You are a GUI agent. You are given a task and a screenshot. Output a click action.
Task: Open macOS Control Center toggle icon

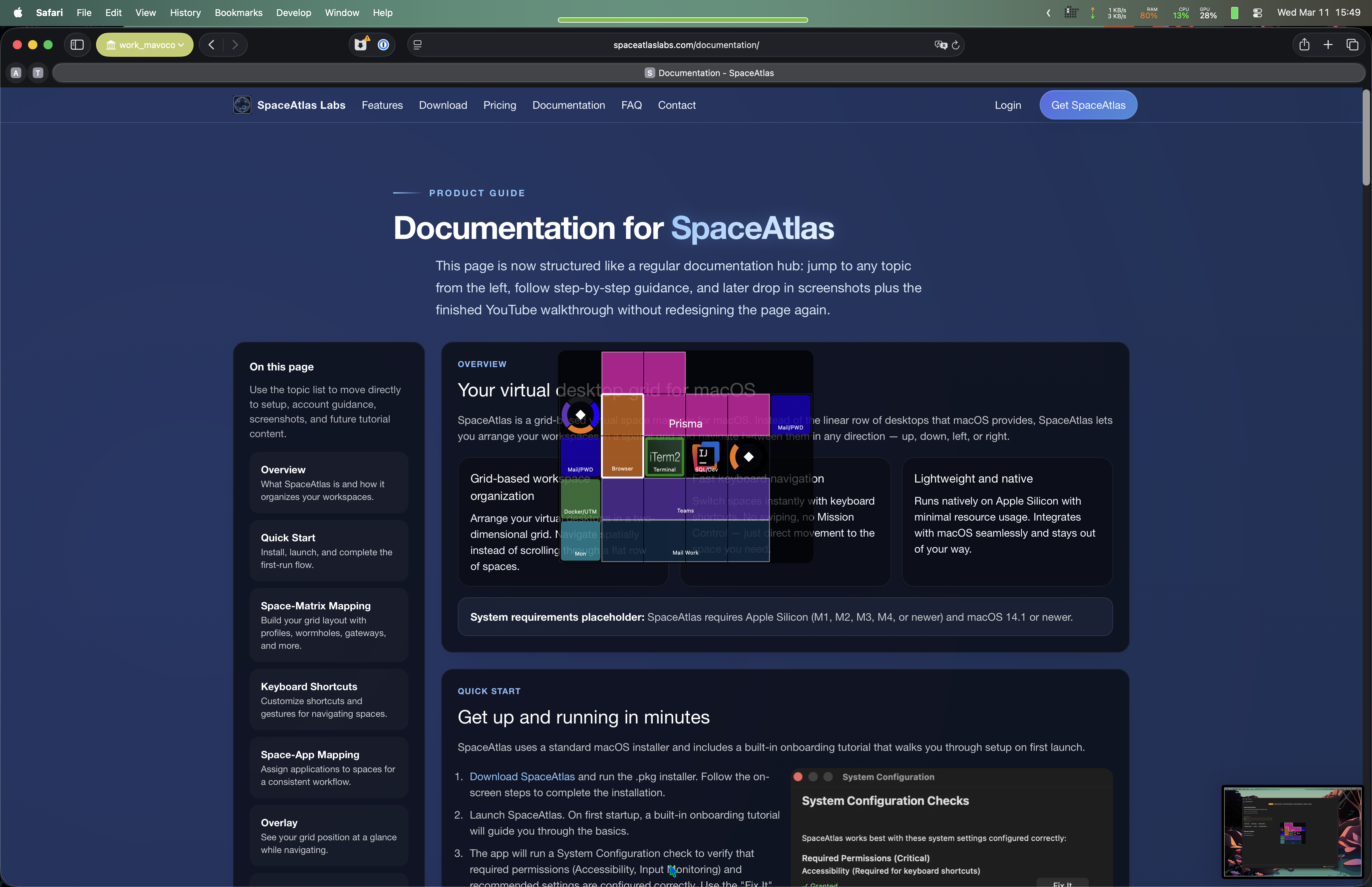tap(1258, 13)
